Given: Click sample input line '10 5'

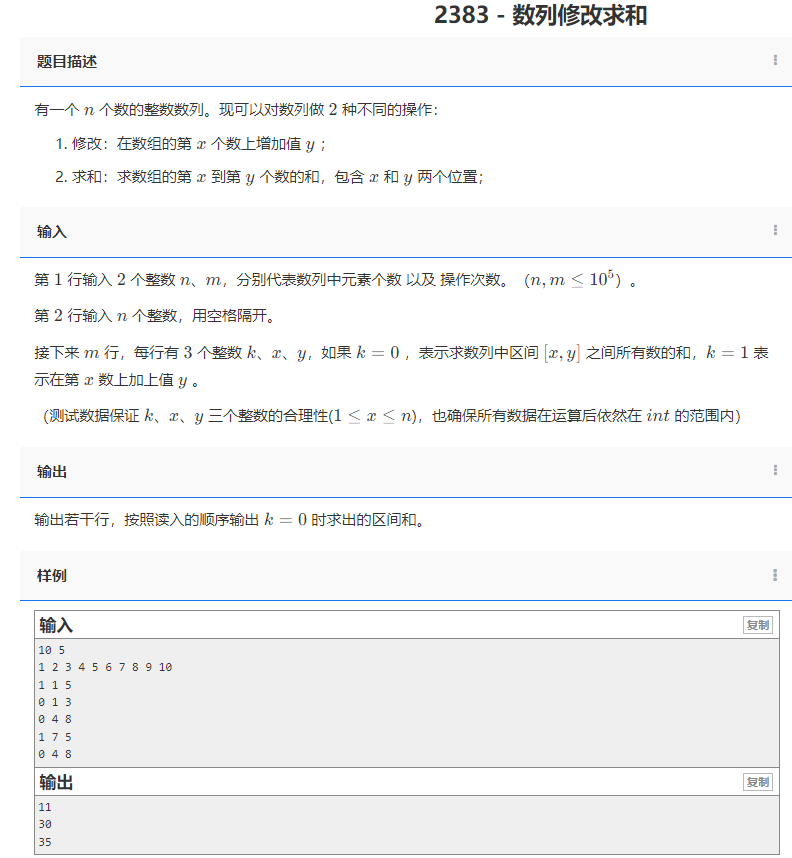Looking at the screenshot, I should point(51,650).
